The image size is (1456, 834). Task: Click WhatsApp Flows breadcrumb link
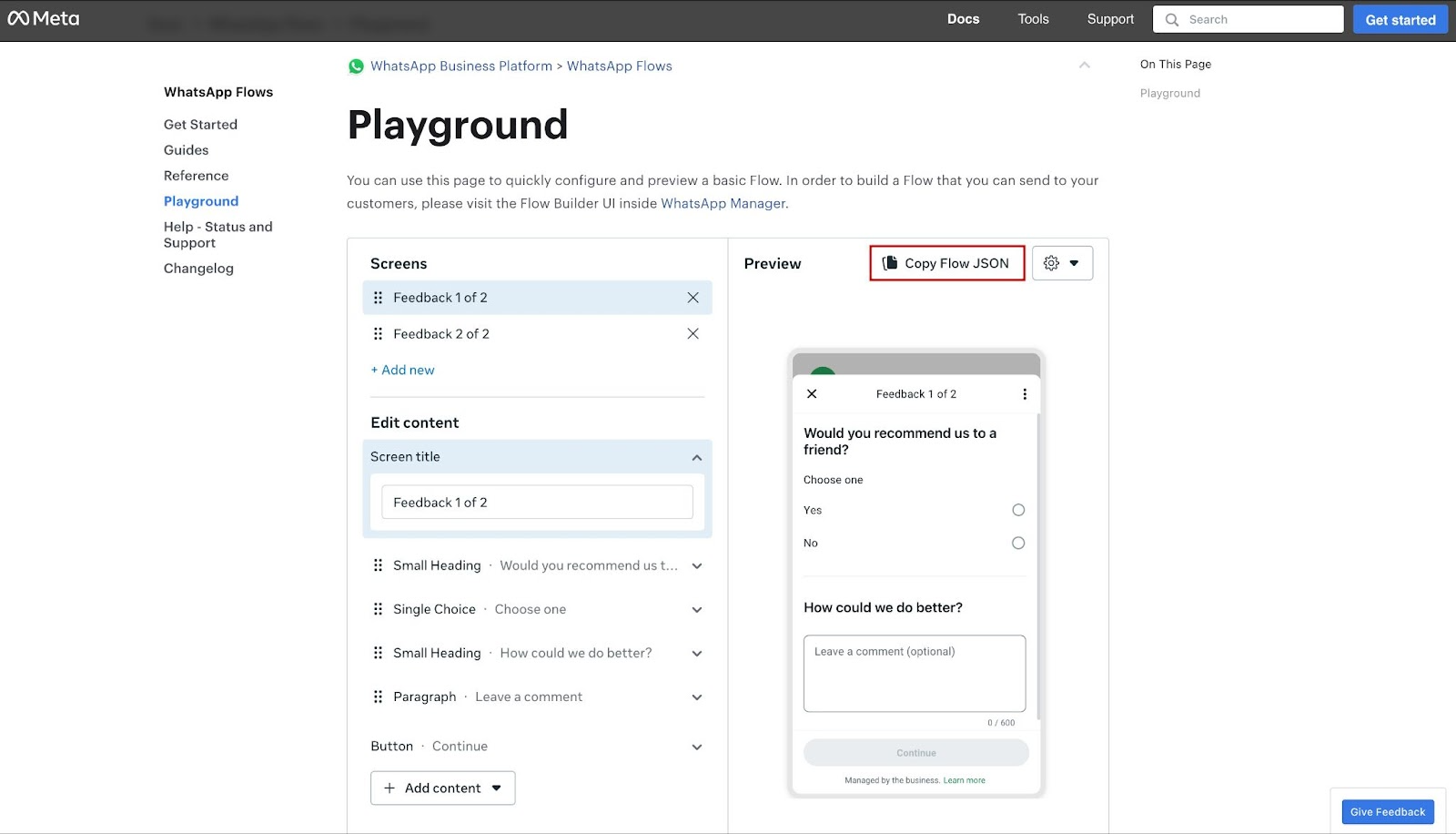click(620, 66)
